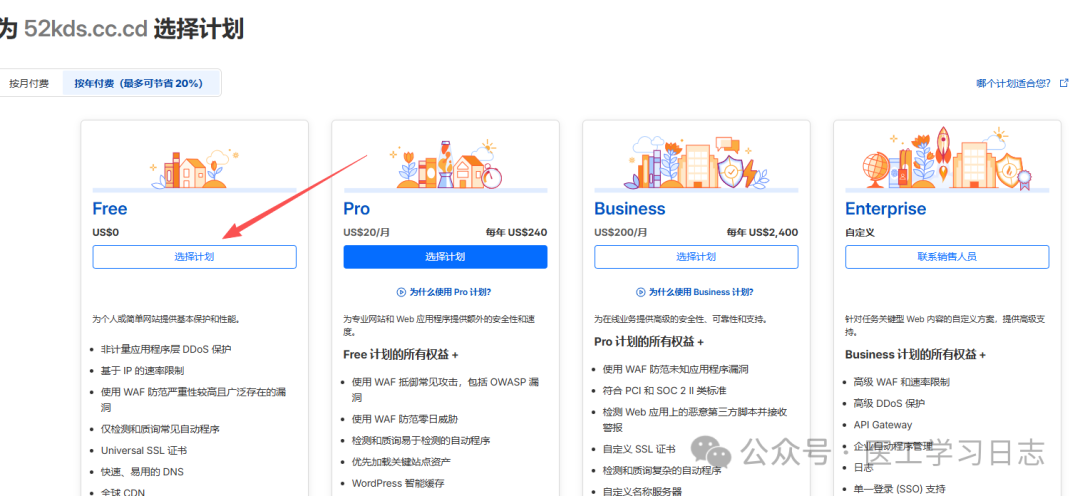
Task: Click 单一登录 (SSO) 支持 item
Action: click(x=900, y=489)
